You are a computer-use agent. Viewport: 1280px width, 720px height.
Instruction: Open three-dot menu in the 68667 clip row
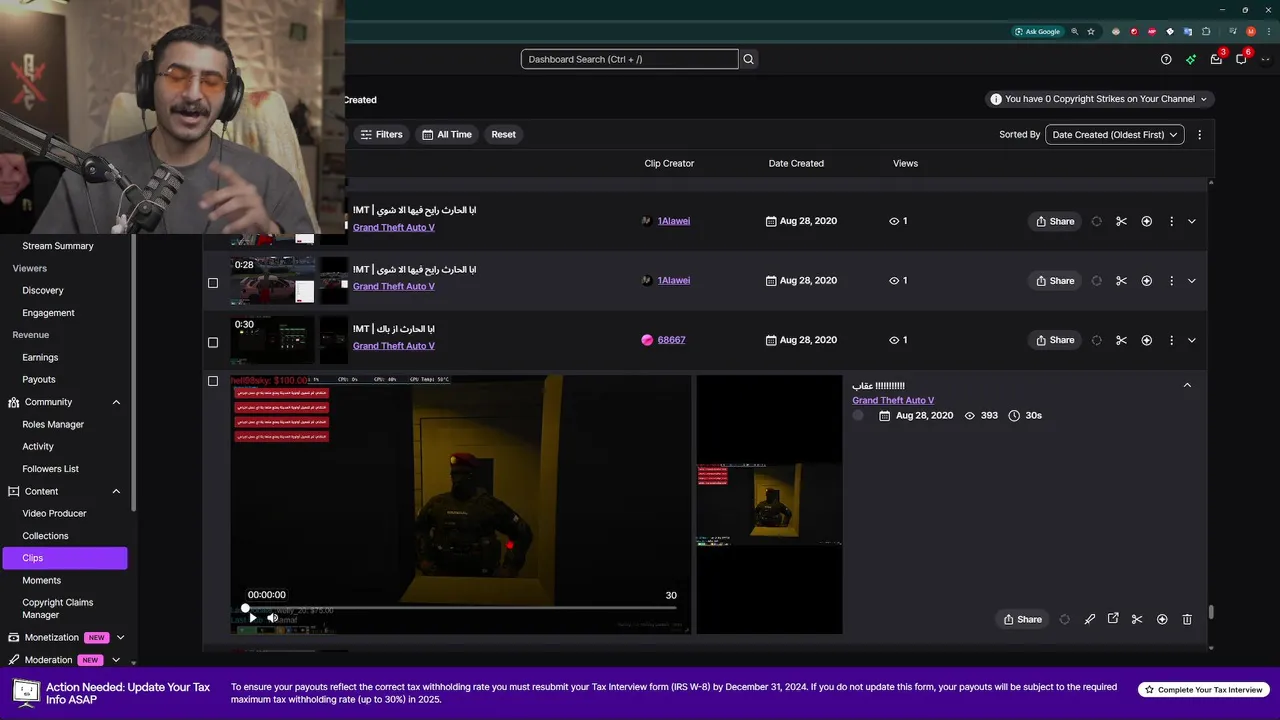pyautogui.click(x=1171, y=340)
